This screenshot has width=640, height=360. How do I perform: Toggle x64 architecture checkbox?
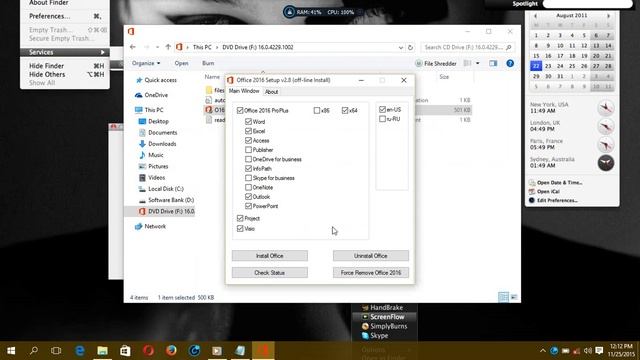click(x=345, y=110)
